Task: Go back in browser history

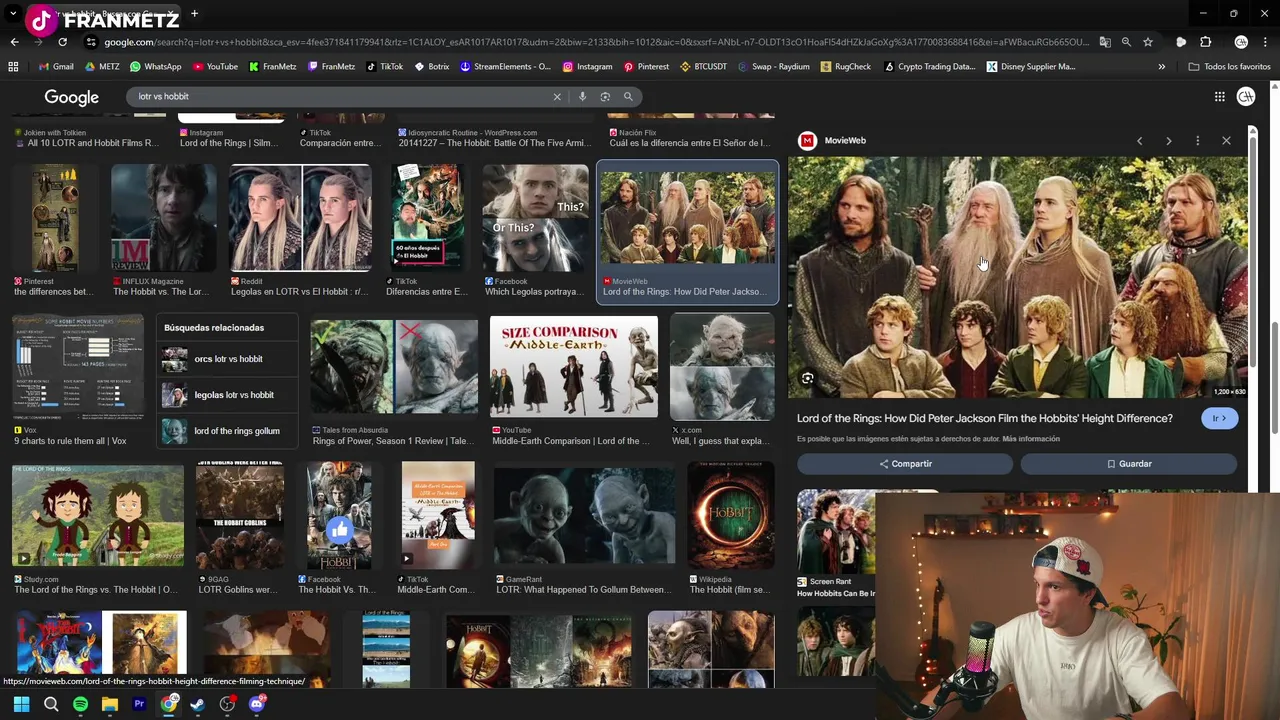Action: (x=14, y=42)
